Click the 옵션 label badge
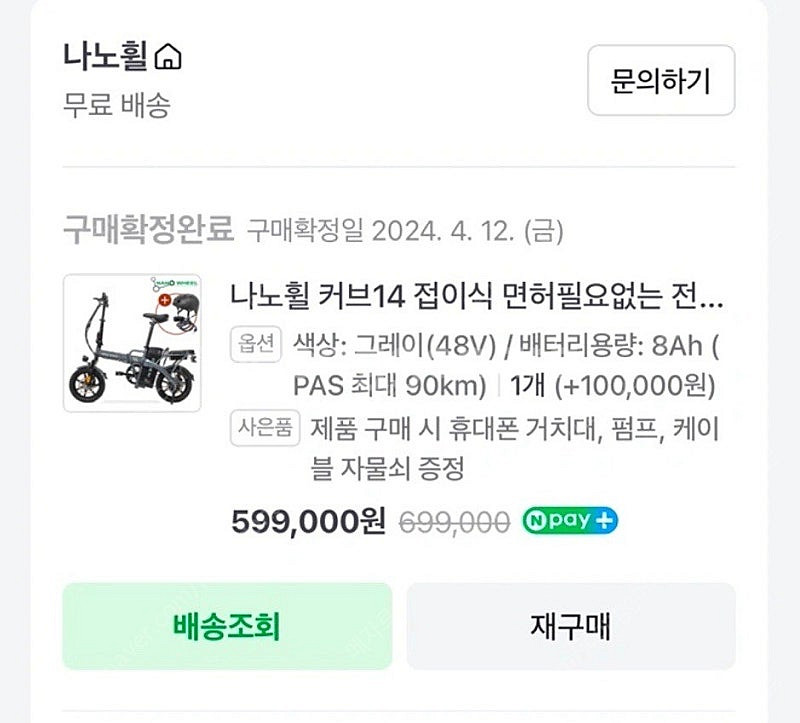The height and width of the screenshot is (723, 800). pyautogui.click(x=258, y=346)
